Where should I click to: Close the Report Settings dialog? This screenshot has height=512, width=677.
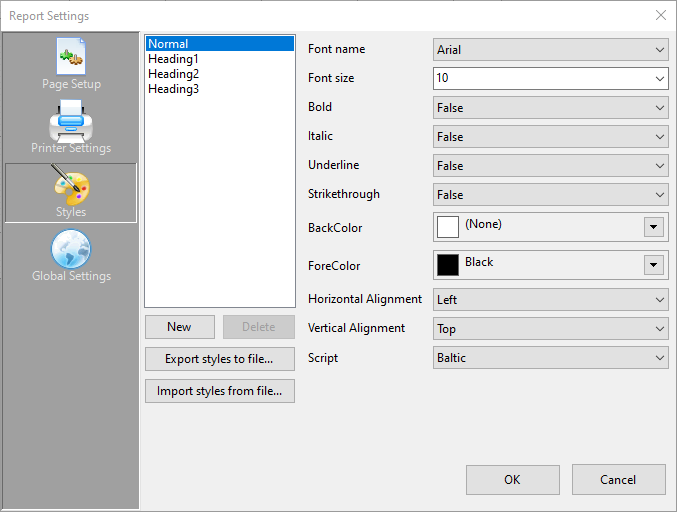(x=661, y=16)
